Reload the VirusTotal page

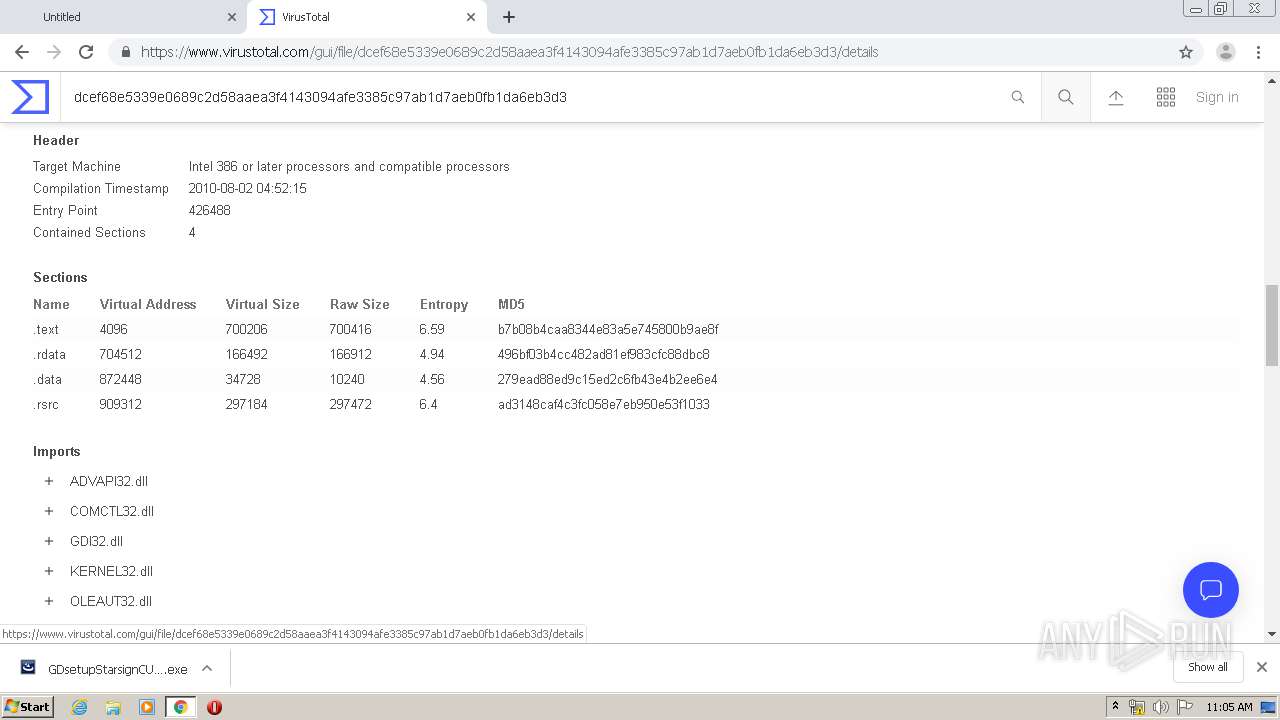pos(86,52)
